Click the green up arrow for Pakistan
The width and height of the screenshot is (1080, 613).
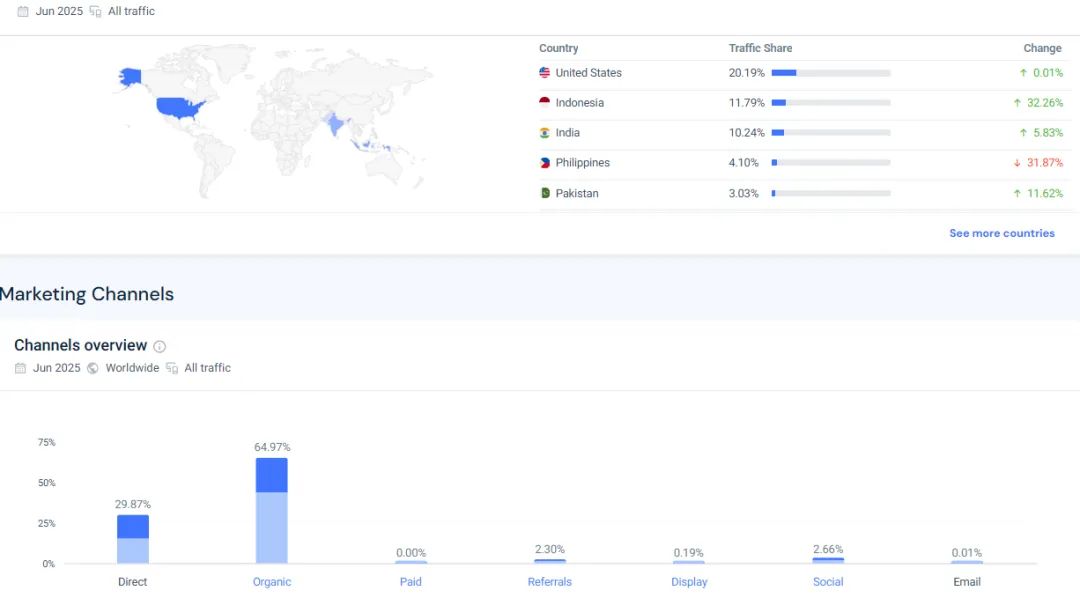click(x=1017, y=193)
